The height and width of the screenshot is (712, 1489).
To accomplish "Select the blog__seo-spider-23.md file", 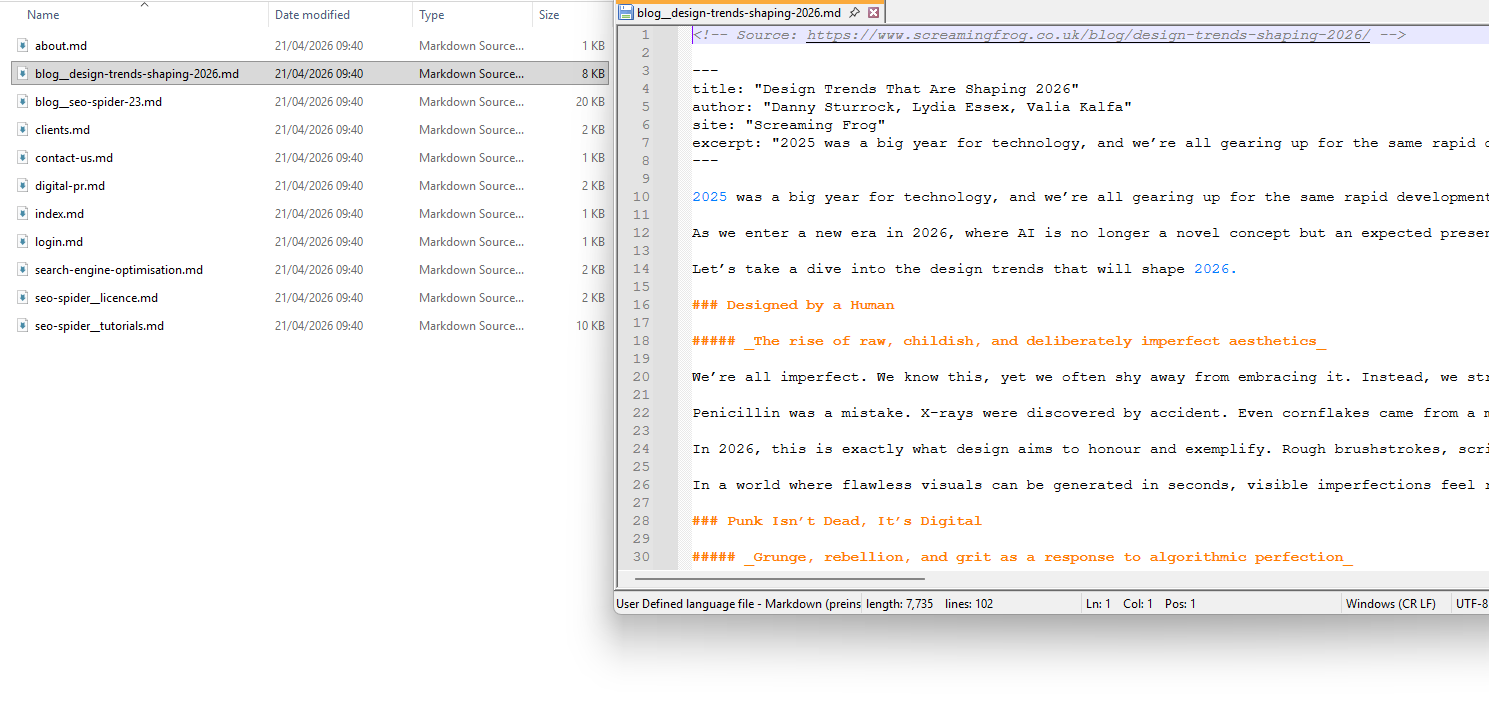I will pos(98,102).
